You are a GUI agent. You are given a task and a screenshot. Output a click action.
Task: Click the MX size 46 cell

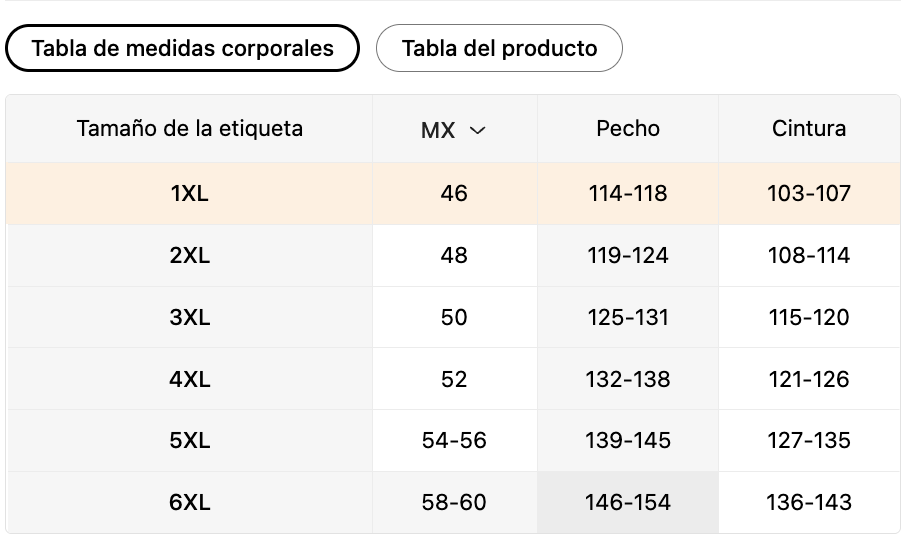point(454,193)
